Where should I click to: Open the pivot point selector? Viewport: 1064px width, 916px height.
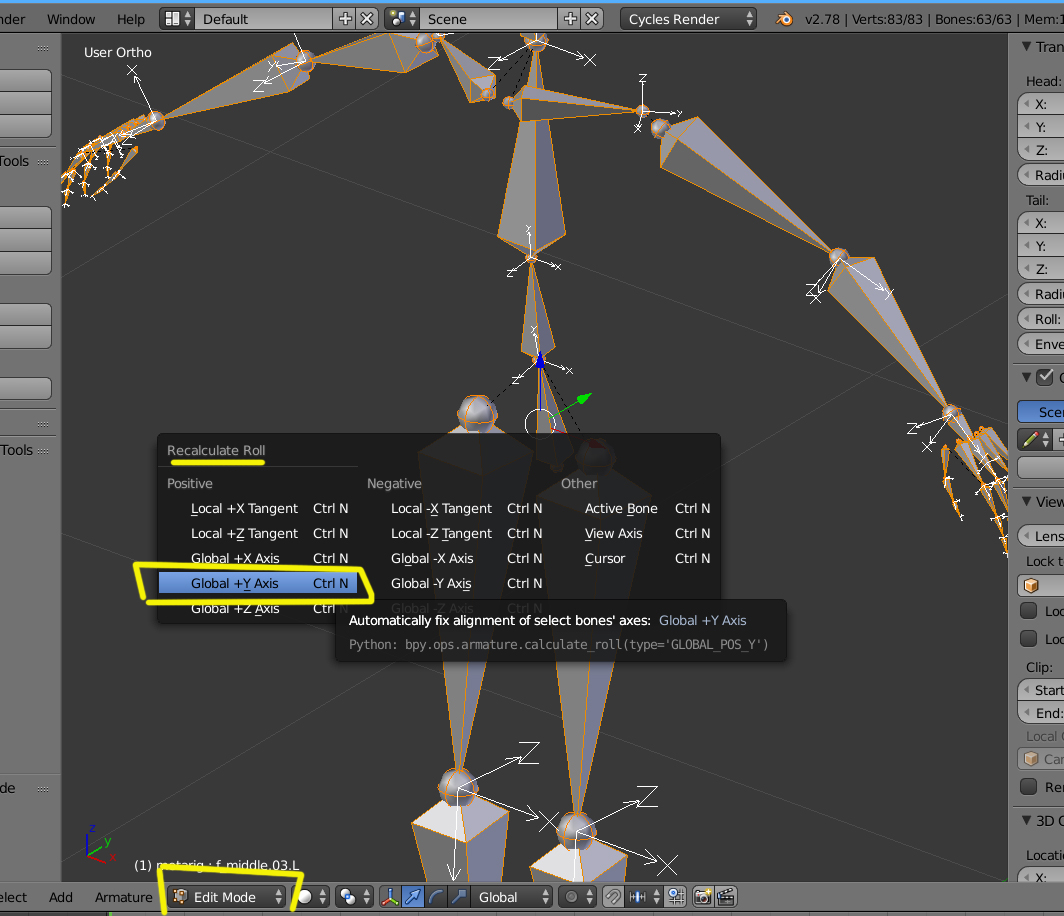(356, 897)
